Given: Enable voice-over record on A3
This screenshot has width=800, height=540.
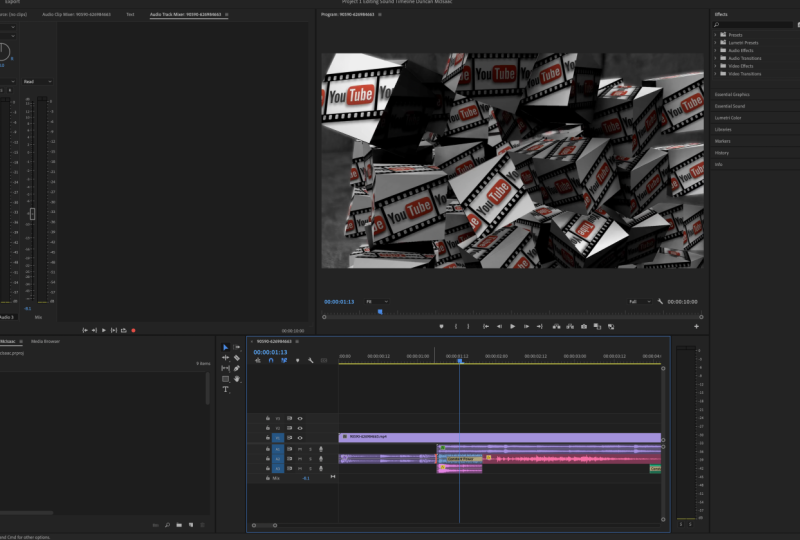Looking at the screenshot, I should pyautogui.click(x=321, y=468).
